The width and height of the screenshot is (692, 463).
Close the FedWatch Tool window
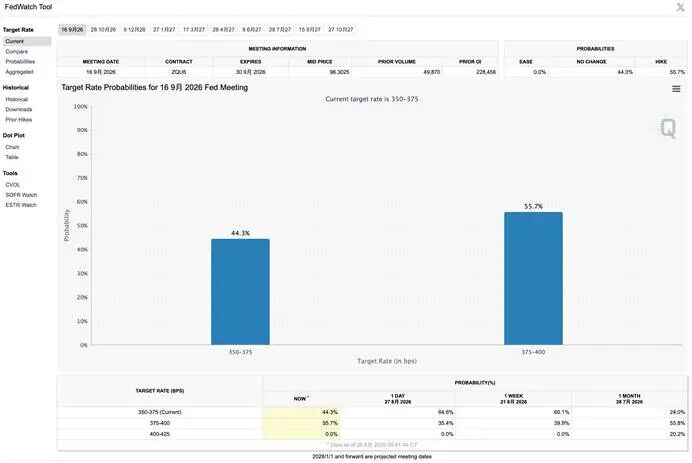click(680, 7)
